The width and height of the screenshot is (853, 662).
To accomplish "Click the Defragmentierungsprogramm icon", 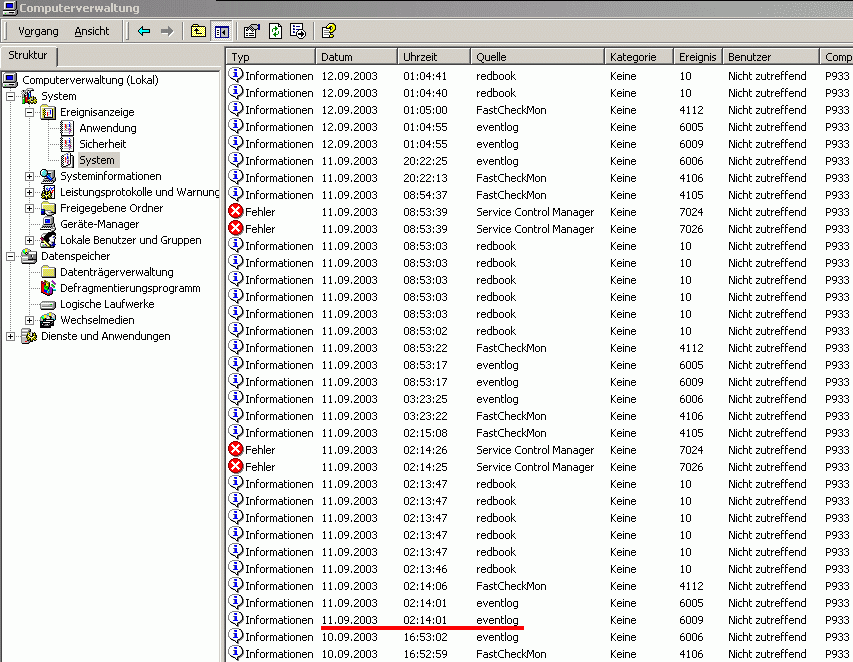I will (48, 288).
